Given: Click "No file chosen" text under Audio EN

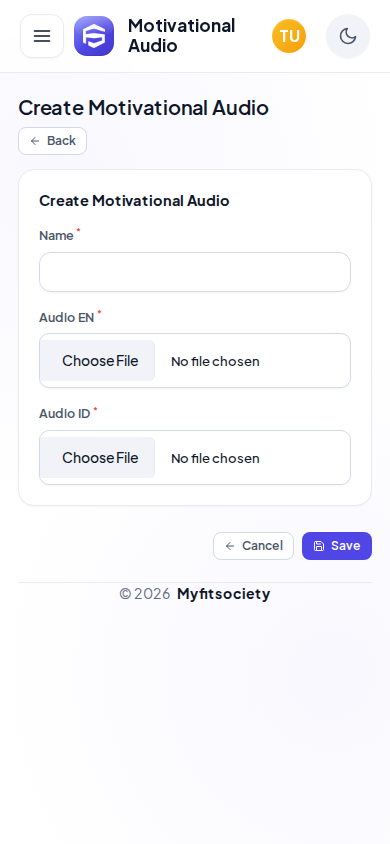Looking at the screenshot, I should click(x=215, y=361).
